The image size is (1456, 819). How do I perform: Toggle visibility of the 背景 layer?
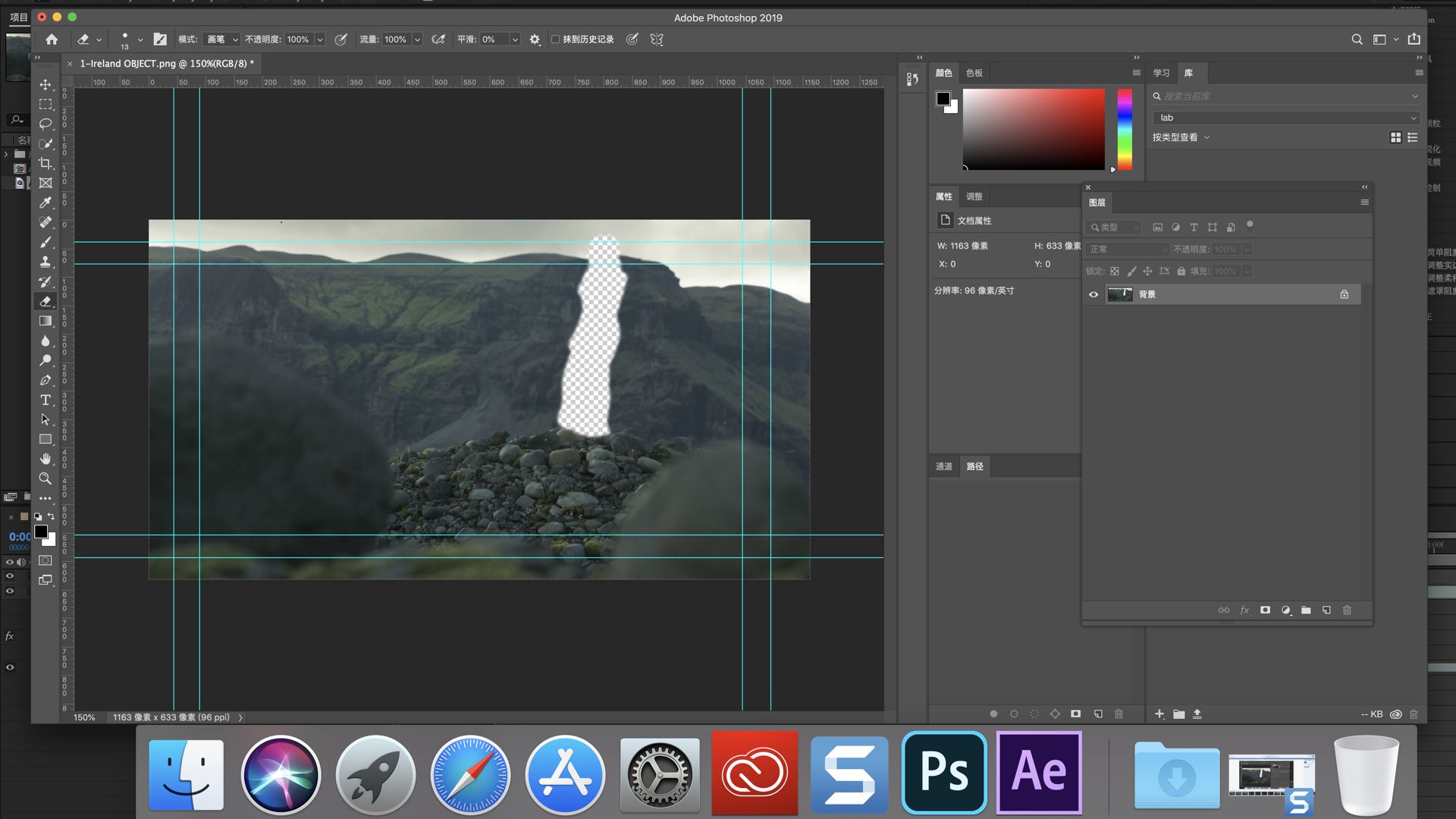(x=1093, y=294)
